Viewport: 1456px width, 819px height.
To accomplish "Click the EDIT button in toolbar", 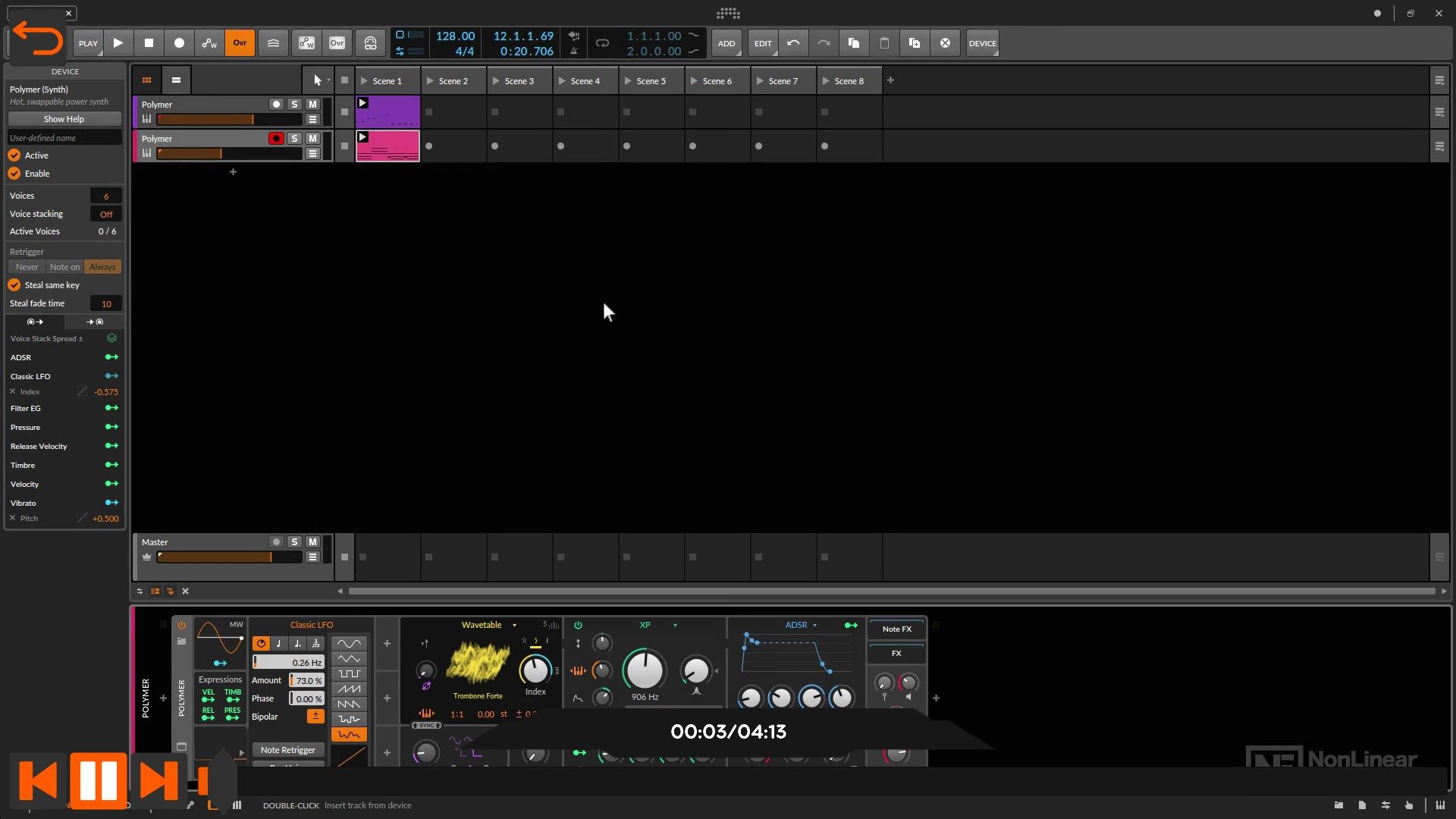I will coord(762,42).
